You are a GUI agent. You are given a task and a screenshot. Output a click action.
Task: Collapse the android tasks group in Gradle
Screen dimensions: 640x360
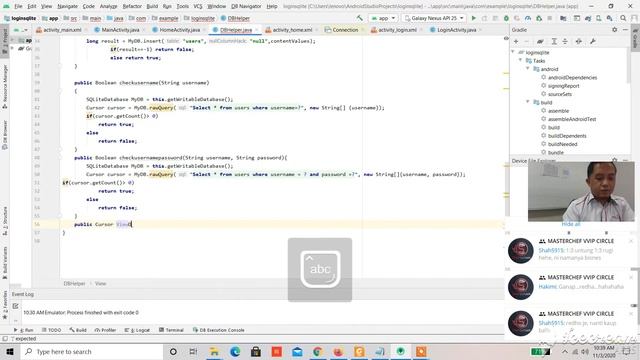click(x=528, y=69)
